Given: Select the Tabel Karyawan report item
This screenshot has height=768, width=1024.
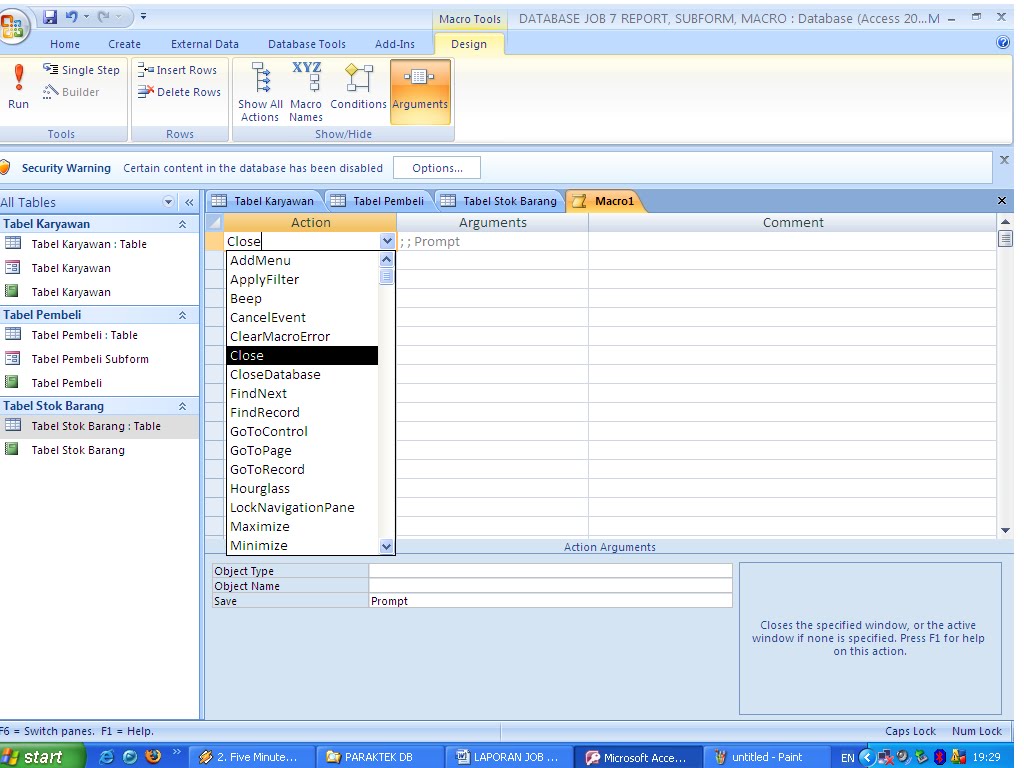Looking at the screenshot, I should 71,292.
